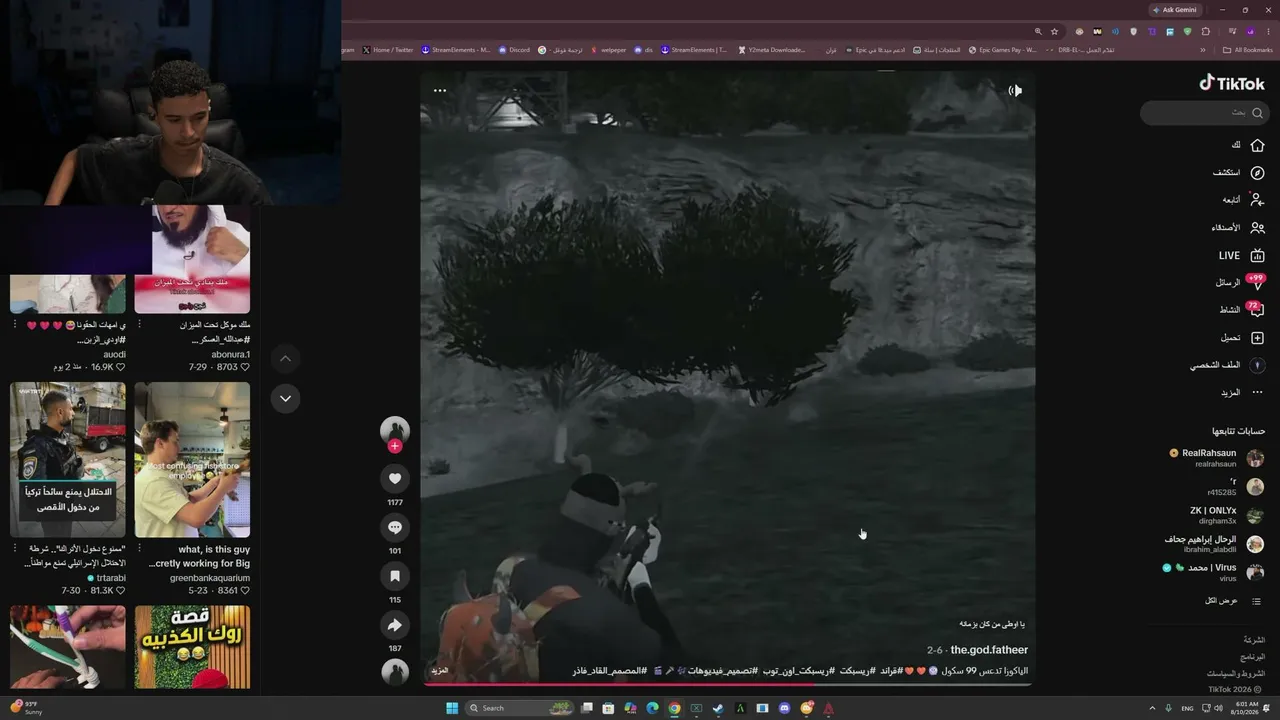Open the ibrahim_alabdli followed account
Image resolution: width=1280 pixels, height=720 pixels.
tap(1215, 544)
